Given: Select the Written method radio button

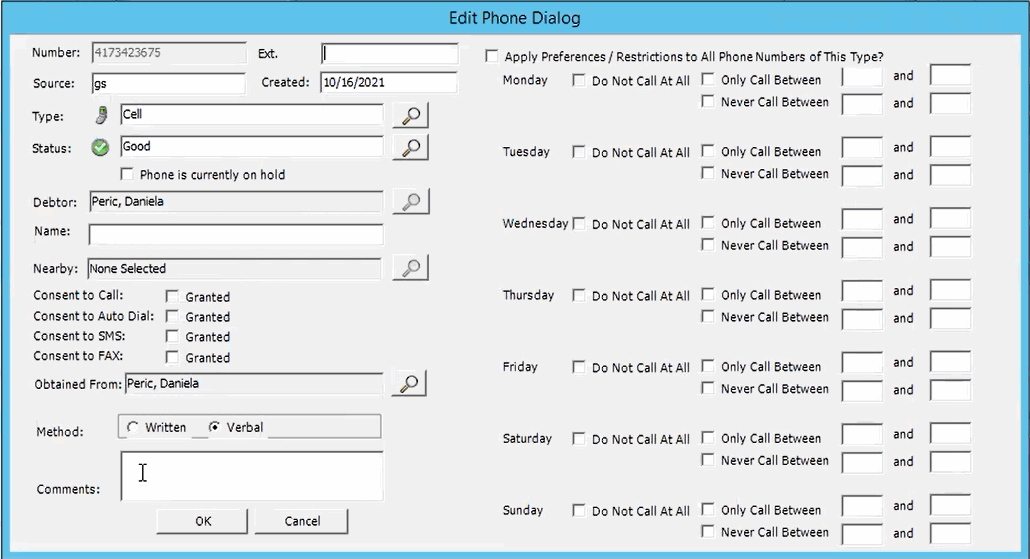Looking at the screenshot, I should [x=132, y=428].
